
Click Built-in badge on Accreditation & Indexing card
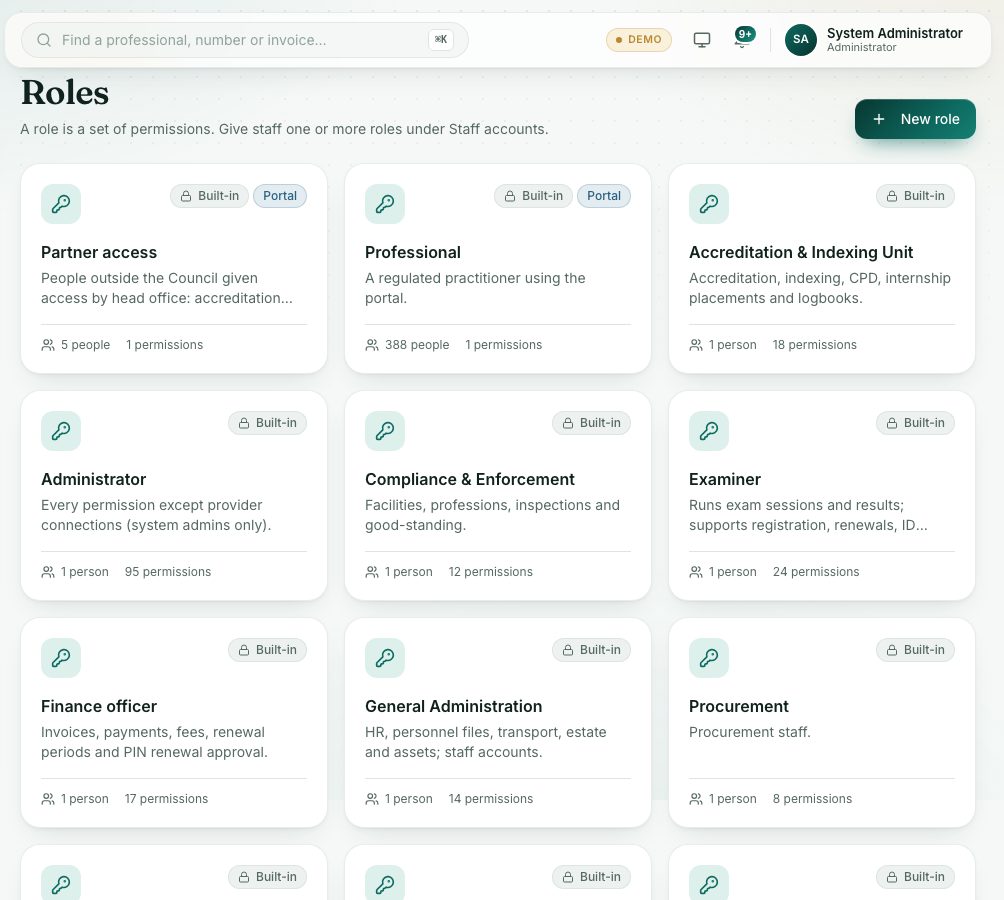point(915,196)
